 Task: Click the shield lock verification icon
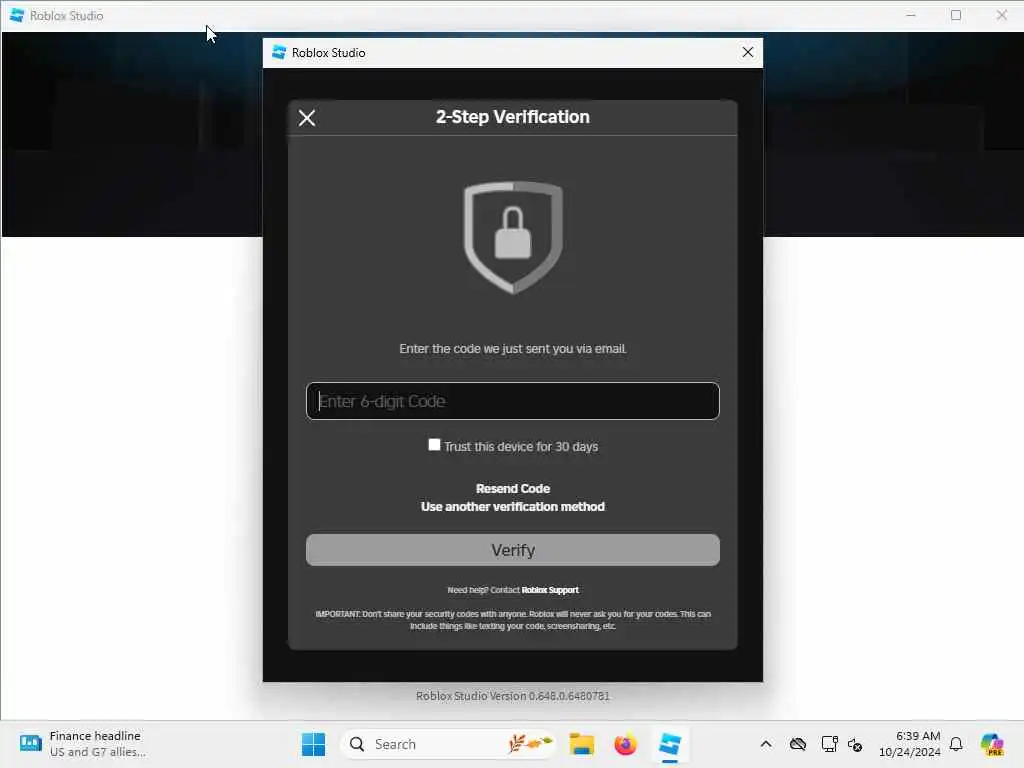513,238
